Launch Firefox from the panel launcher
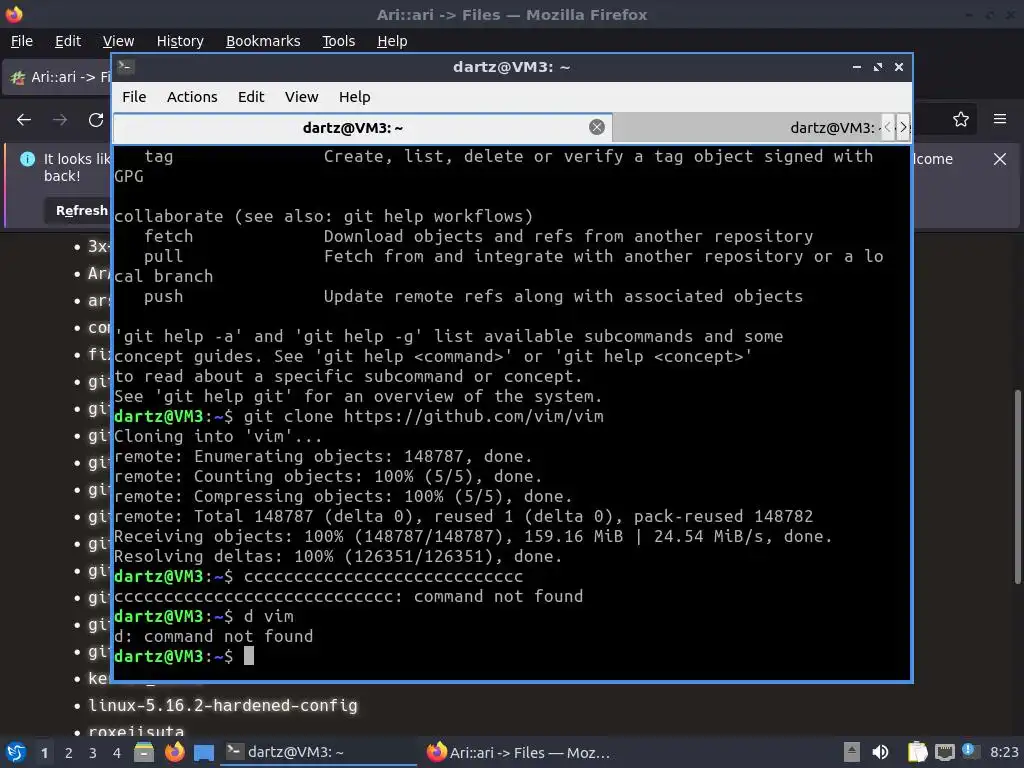 tap(174, 752)
